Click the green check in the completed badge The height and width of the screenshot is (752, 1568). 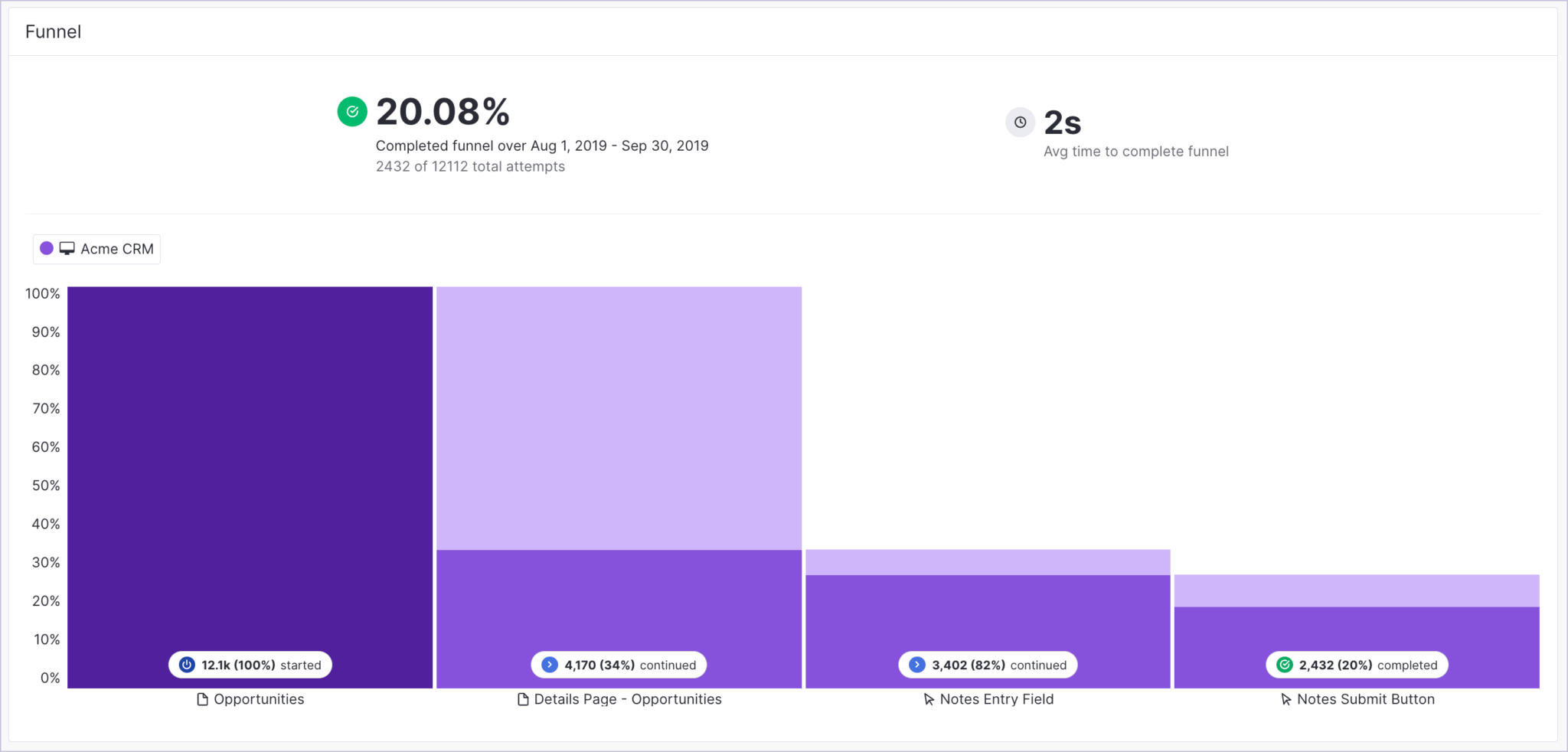tap(1286, 665)
